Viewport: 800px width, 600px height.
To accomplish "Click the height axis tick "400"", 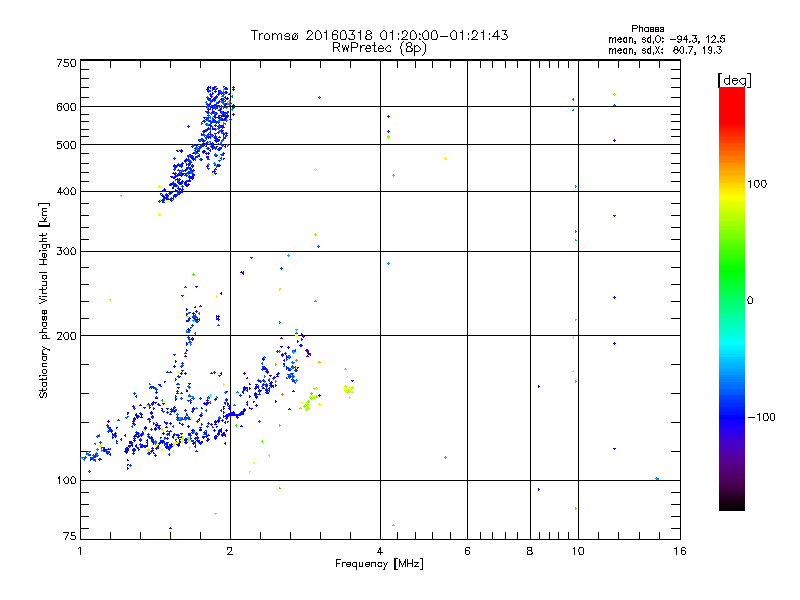I will tap(66, 191).
